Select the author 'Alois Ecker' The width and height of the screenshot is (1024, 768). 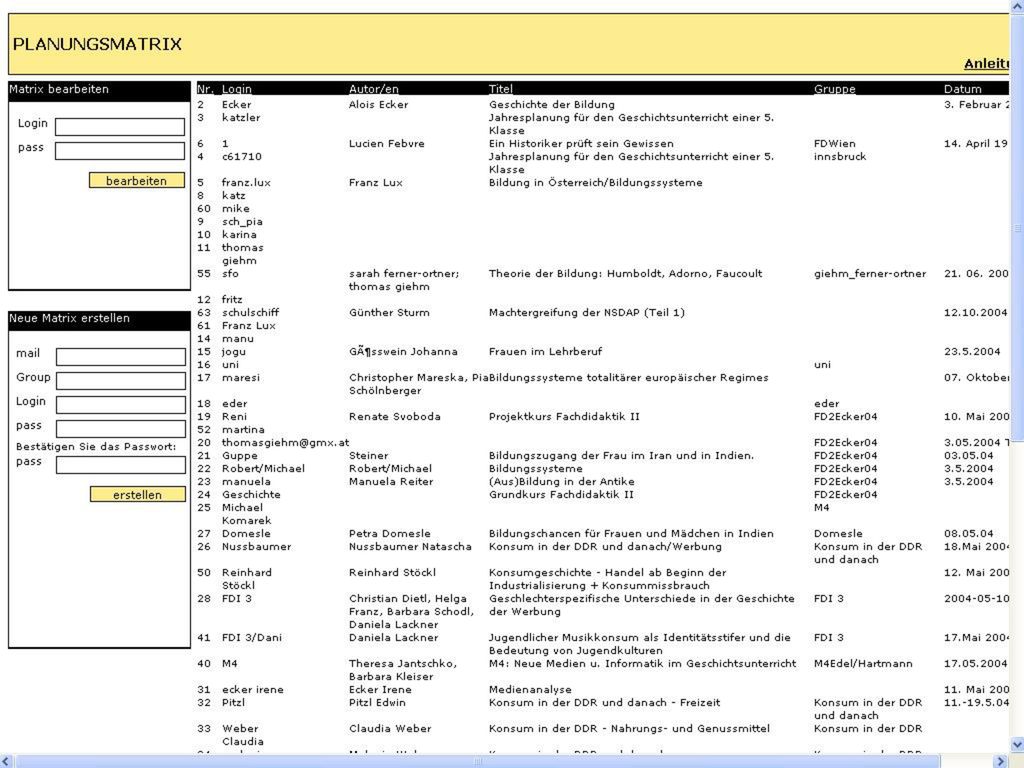point(378,104)
